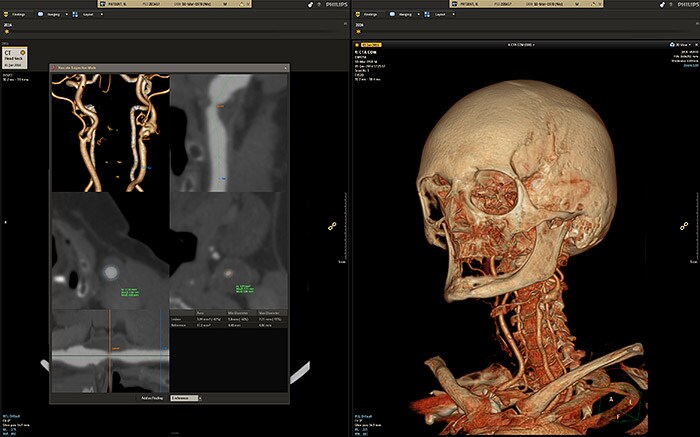Select the Lesion row in the measurement table

coord(229,320)
